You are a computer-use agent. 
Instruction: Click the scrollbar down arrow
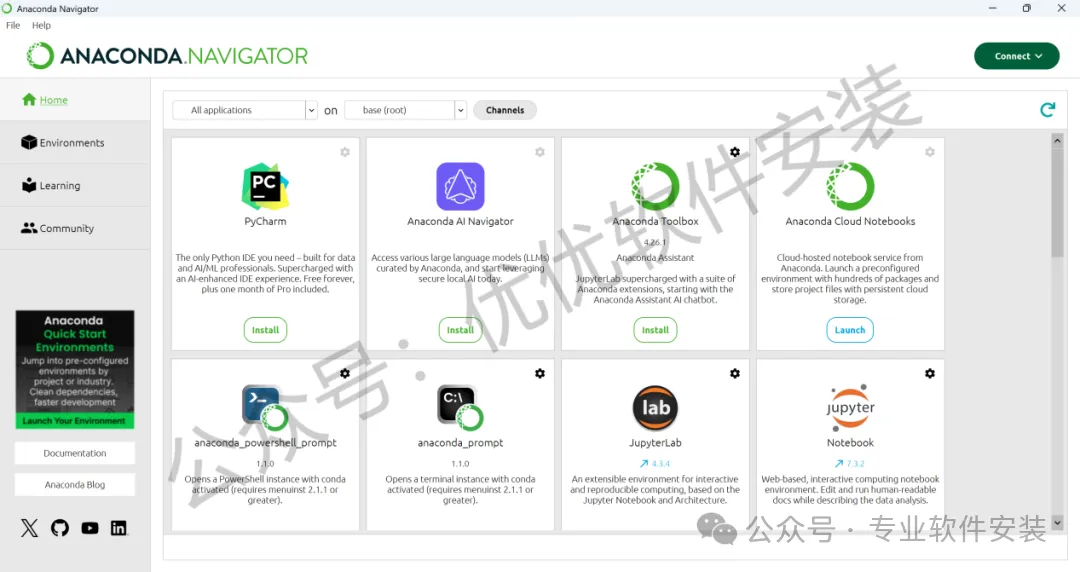[1057, 523]
